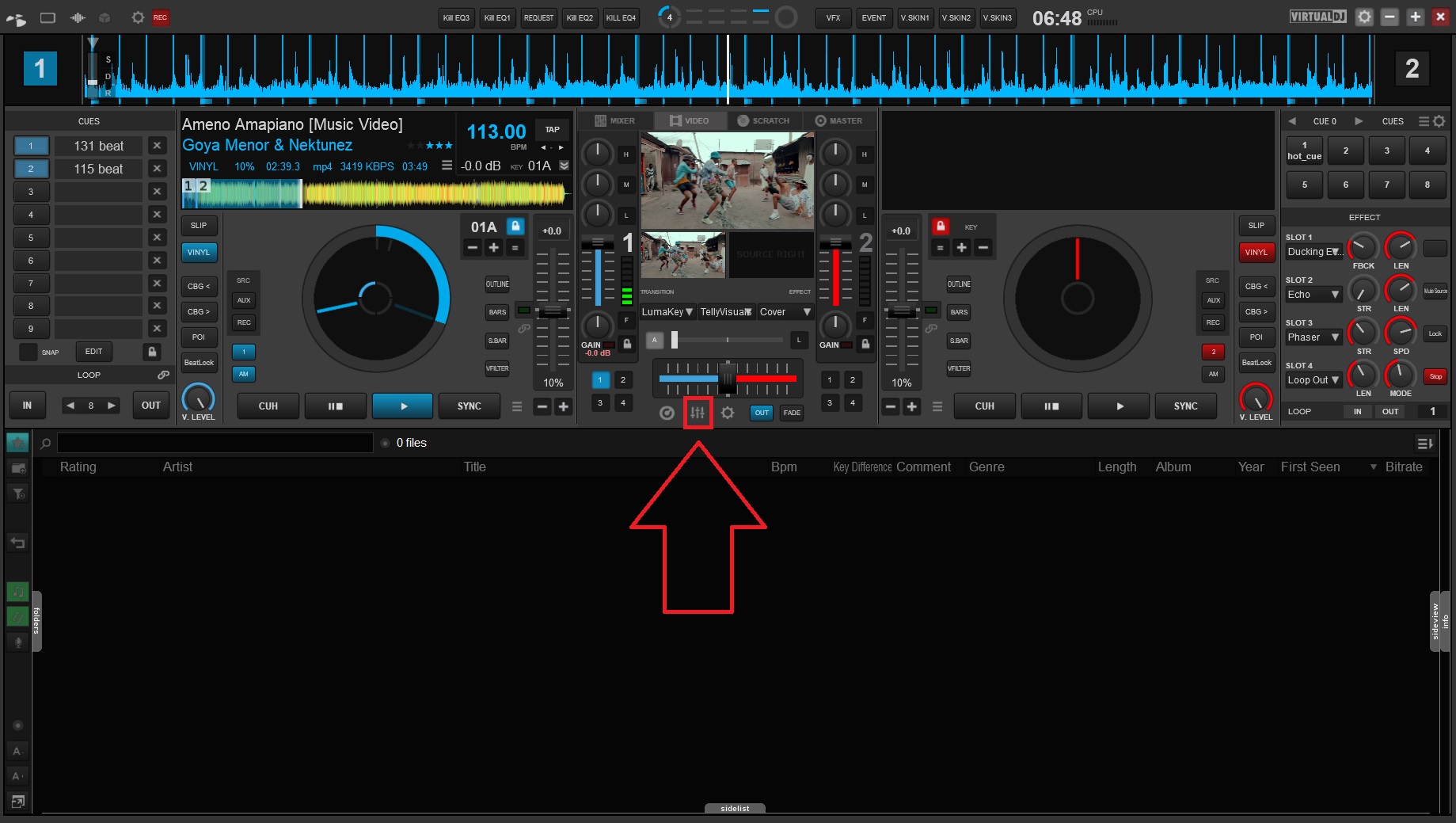The width and height of the screenshot is (1456, 823).
Task: Toggle the music files note filter
Action: (17, 591)
